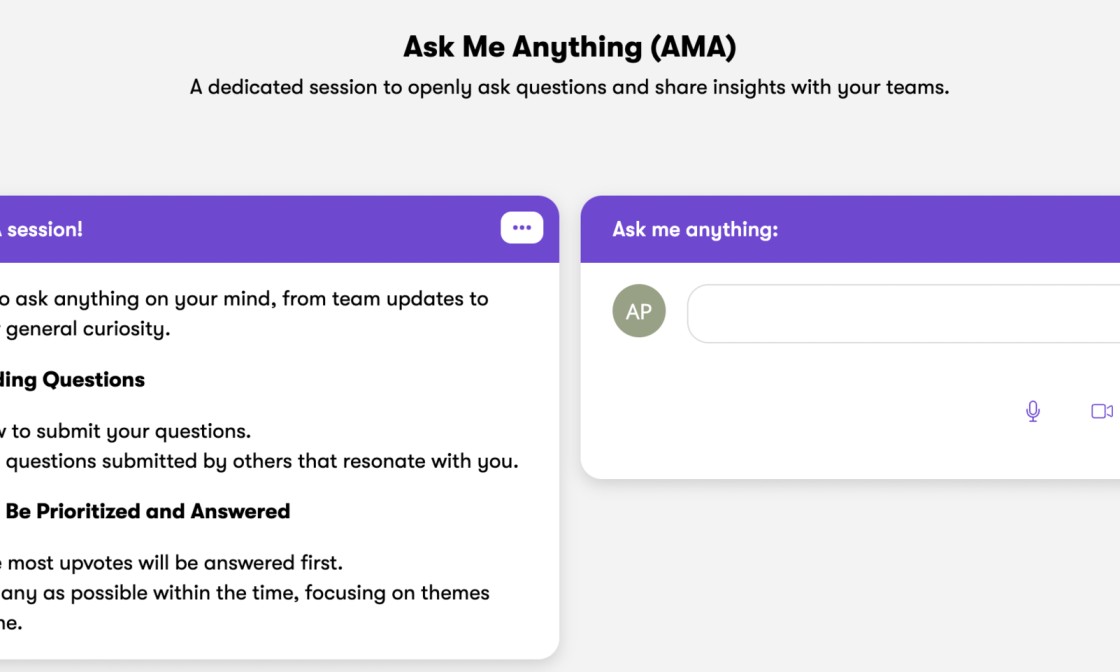1120x672 pixels.
Task: Click the line ending "focusing on themes"
Action: 244,593
